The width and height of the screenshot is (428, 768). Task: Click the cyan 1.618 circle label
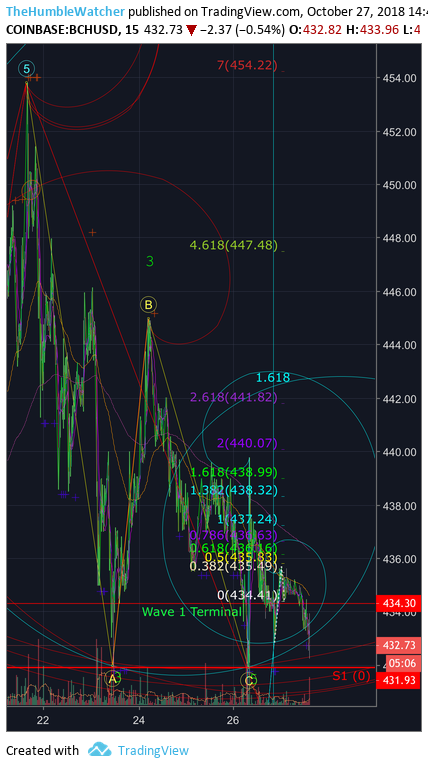pyautogui.click(x=273, y=377)
